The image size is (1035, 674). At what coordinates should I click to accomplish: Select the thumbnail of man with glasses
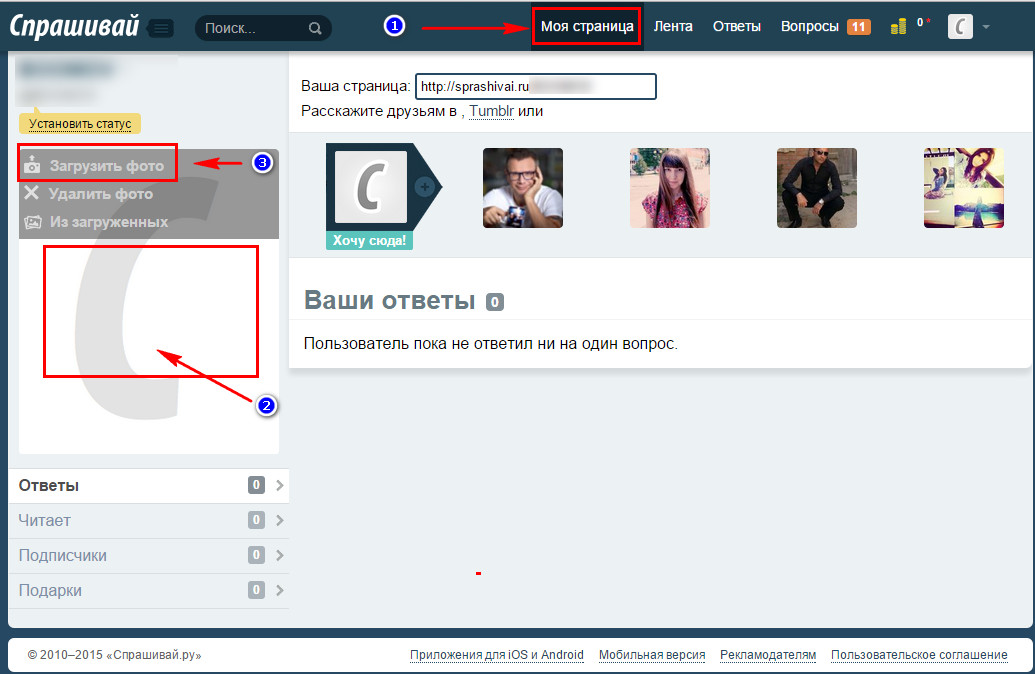[x=522, y=188]
